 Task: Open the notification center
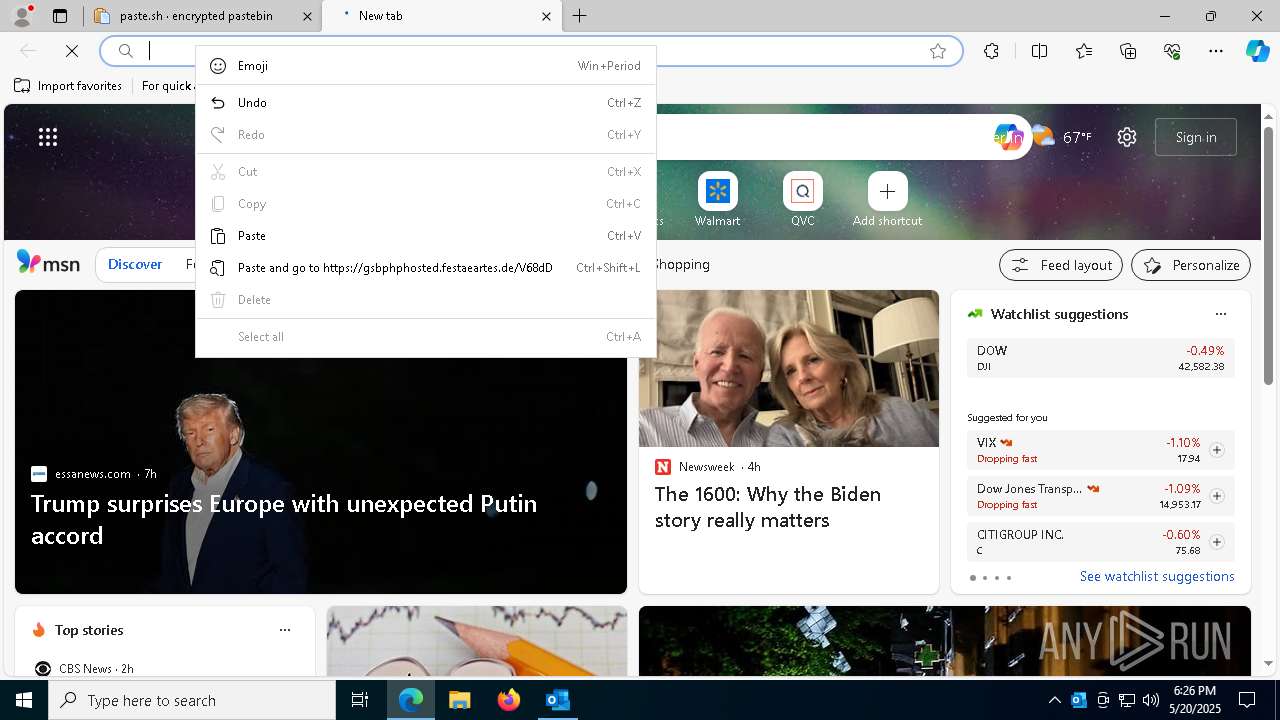pos(1247,700)
